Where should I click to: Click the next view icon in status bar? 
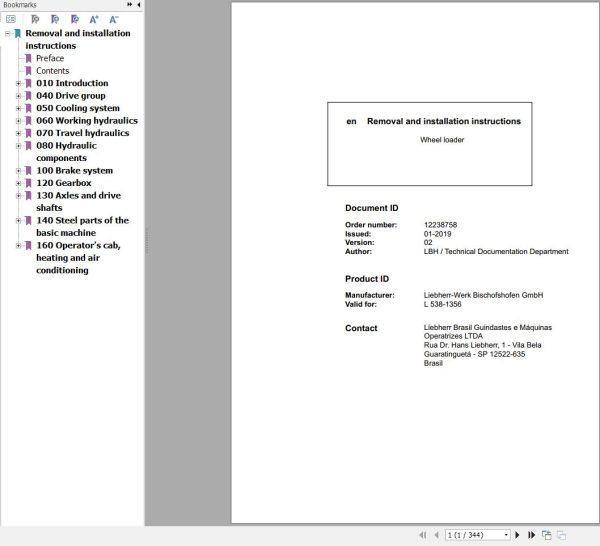pyautogui.click(x=546, y=535)
